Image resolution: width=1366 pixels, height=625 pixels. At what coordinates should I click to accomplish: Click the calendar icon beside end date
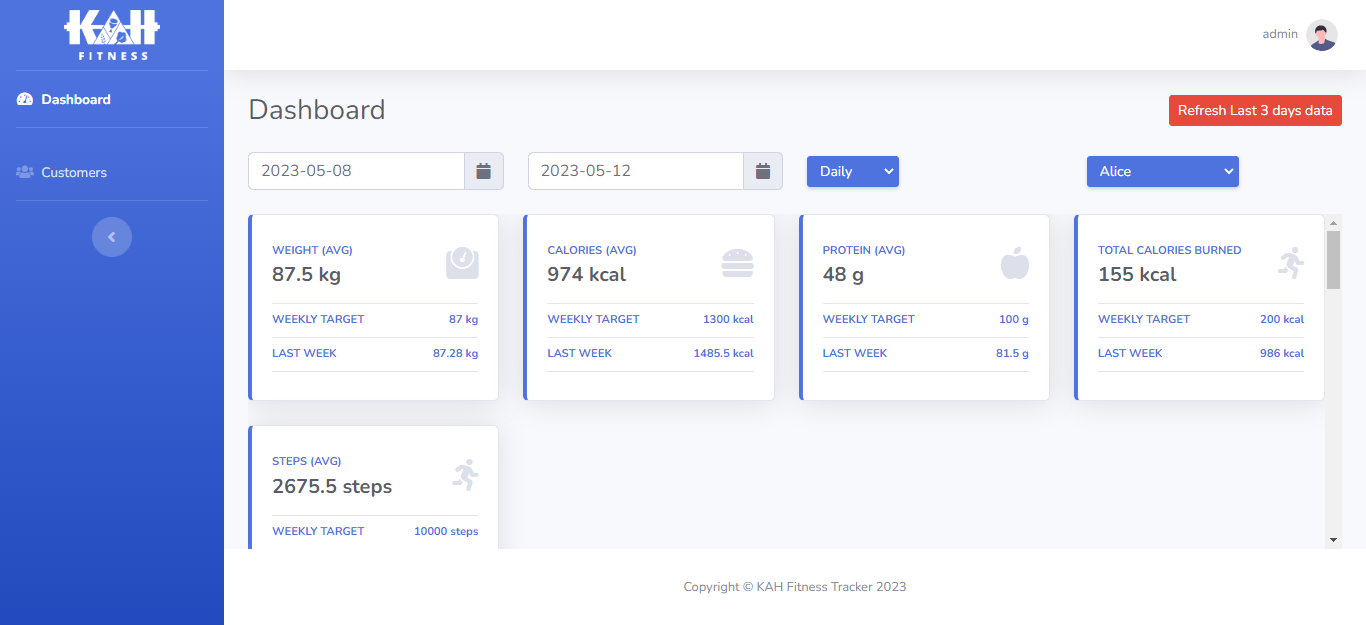pos(763,171)
